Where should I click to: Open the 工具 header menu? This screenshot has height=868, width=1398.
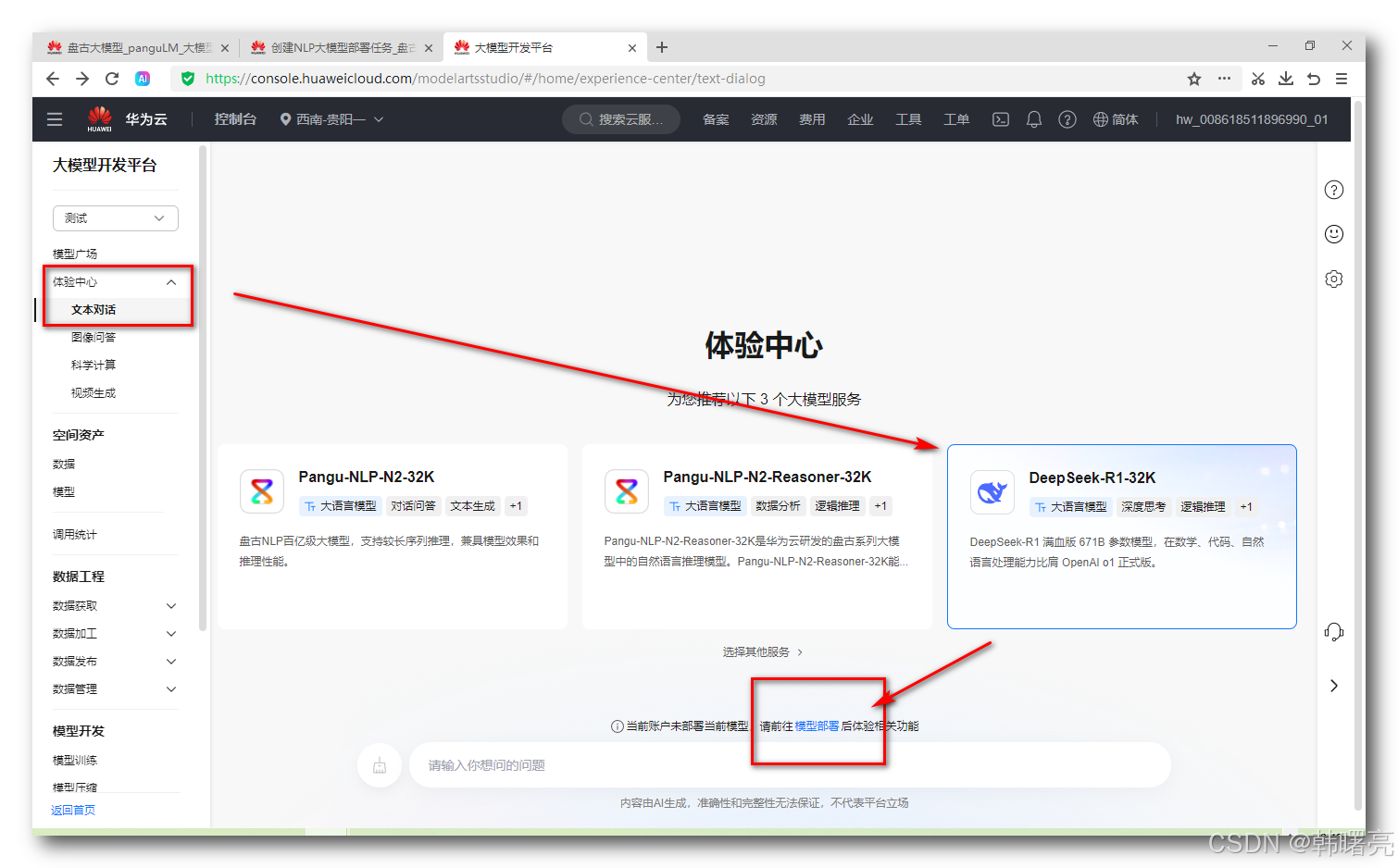tap(908, 119)
